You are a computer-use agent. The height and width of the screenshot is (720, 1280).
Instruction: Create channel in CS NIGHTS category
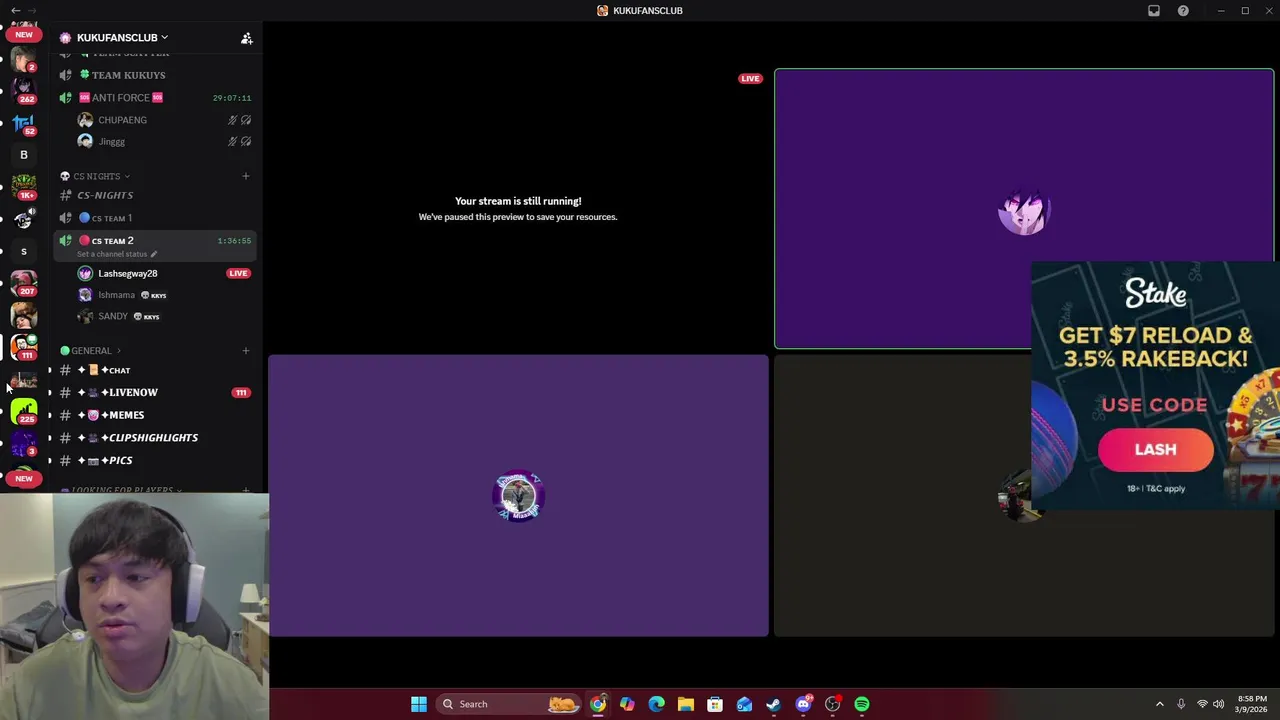pyautogui.click(x=246, y=177)
